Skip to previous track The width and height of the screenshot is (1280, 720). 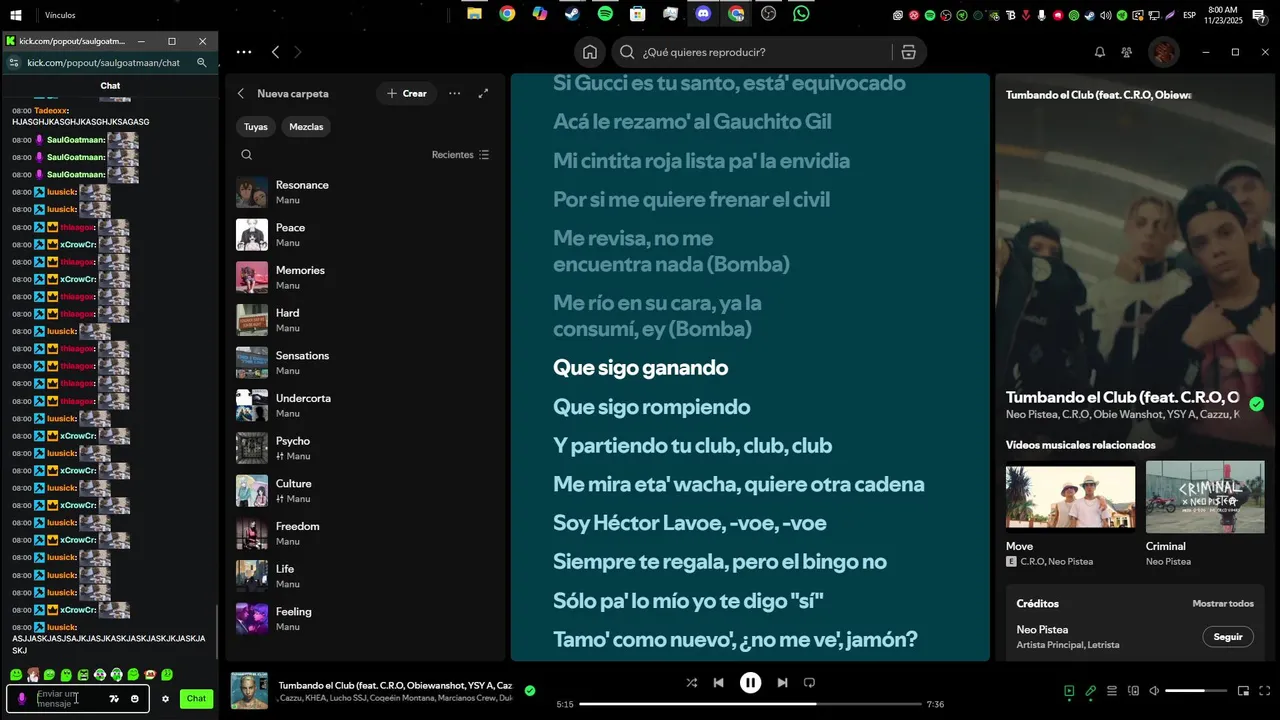pyautogui.click(x=718, y=683)
